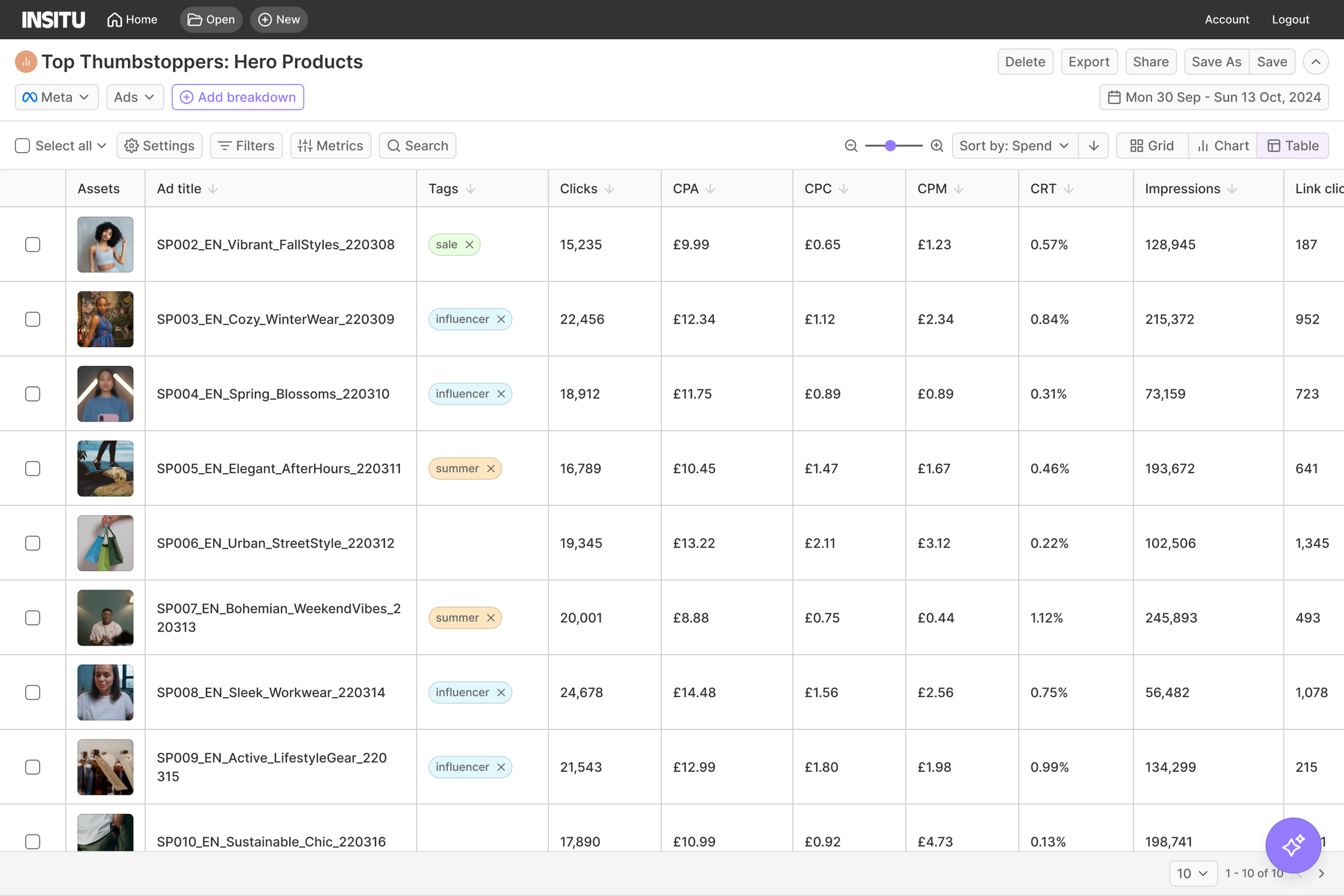Click the Add breakdown button
This screenshot has height=896, width=1344.
point(238,97)
